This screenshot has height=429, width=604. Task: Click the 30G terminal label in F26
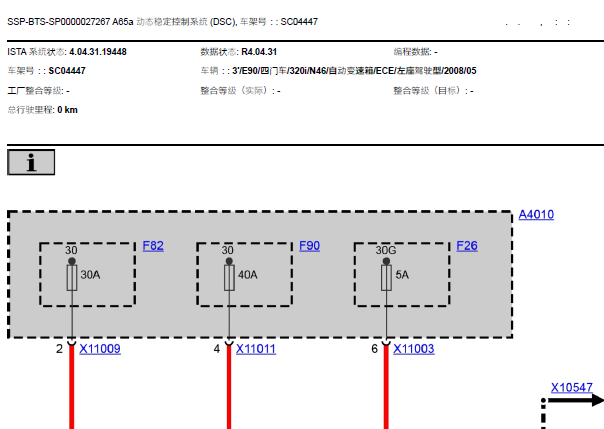[x=386, y=250]
